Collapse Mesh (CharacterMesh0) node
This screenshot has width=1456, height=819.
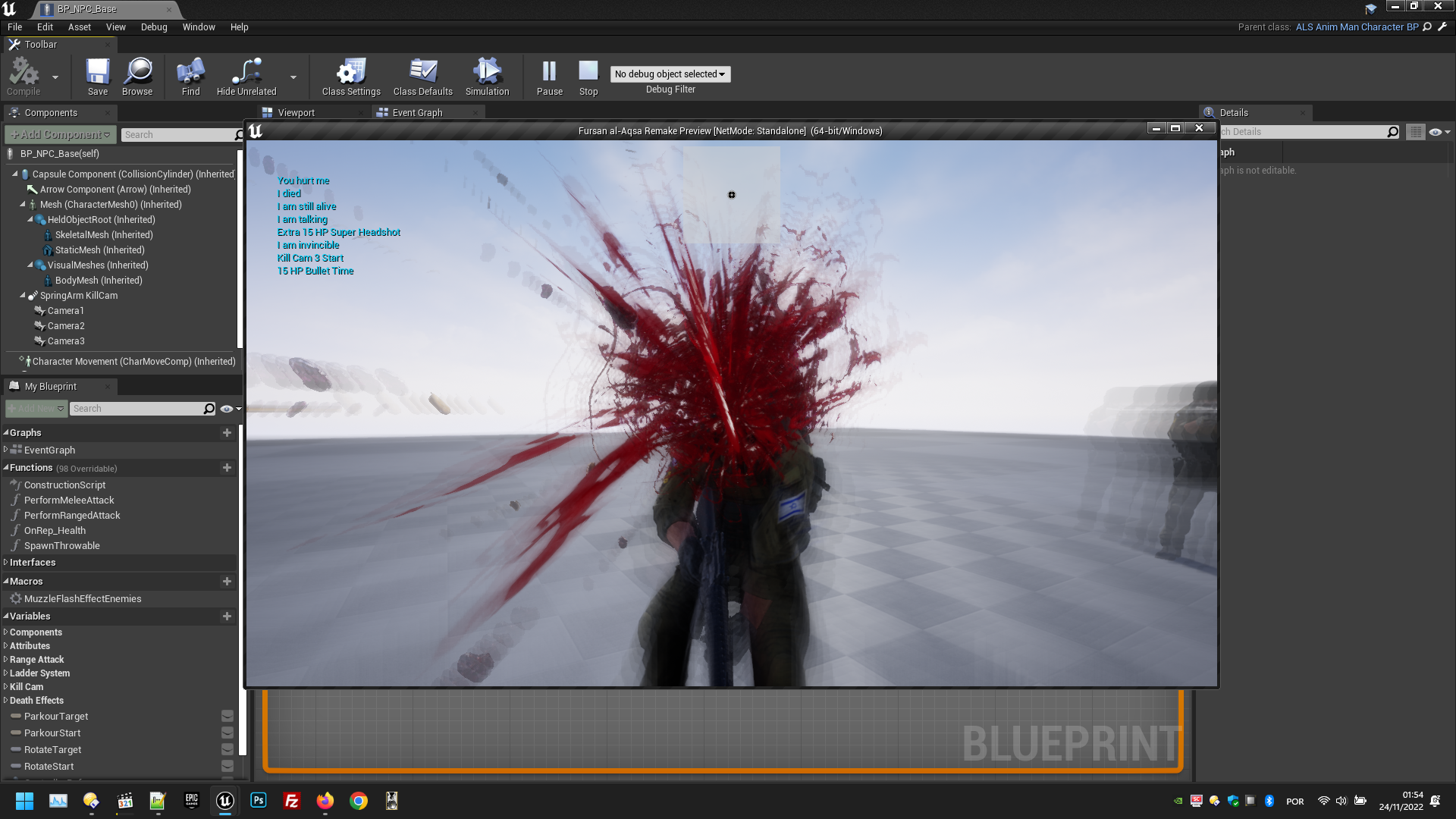click(22, 204)
